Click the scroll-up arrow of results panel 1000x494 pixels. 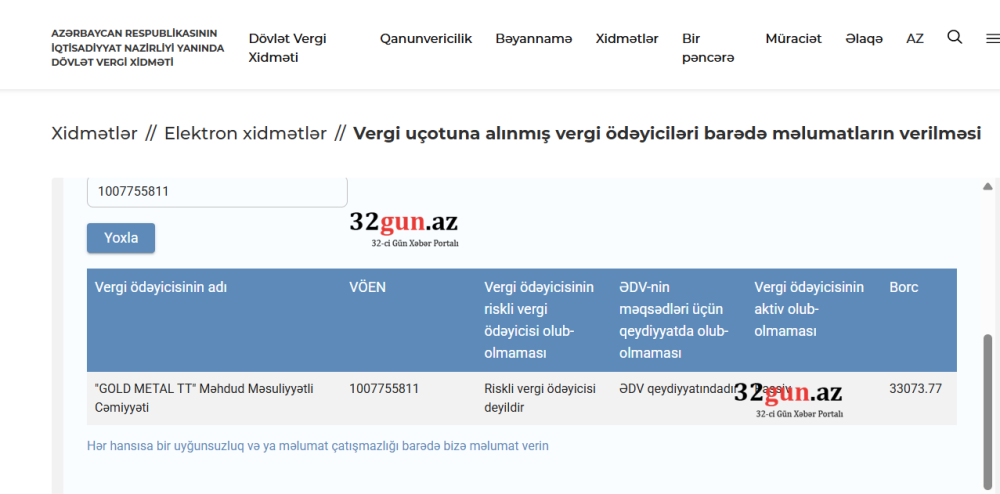(x=988, y=187)
